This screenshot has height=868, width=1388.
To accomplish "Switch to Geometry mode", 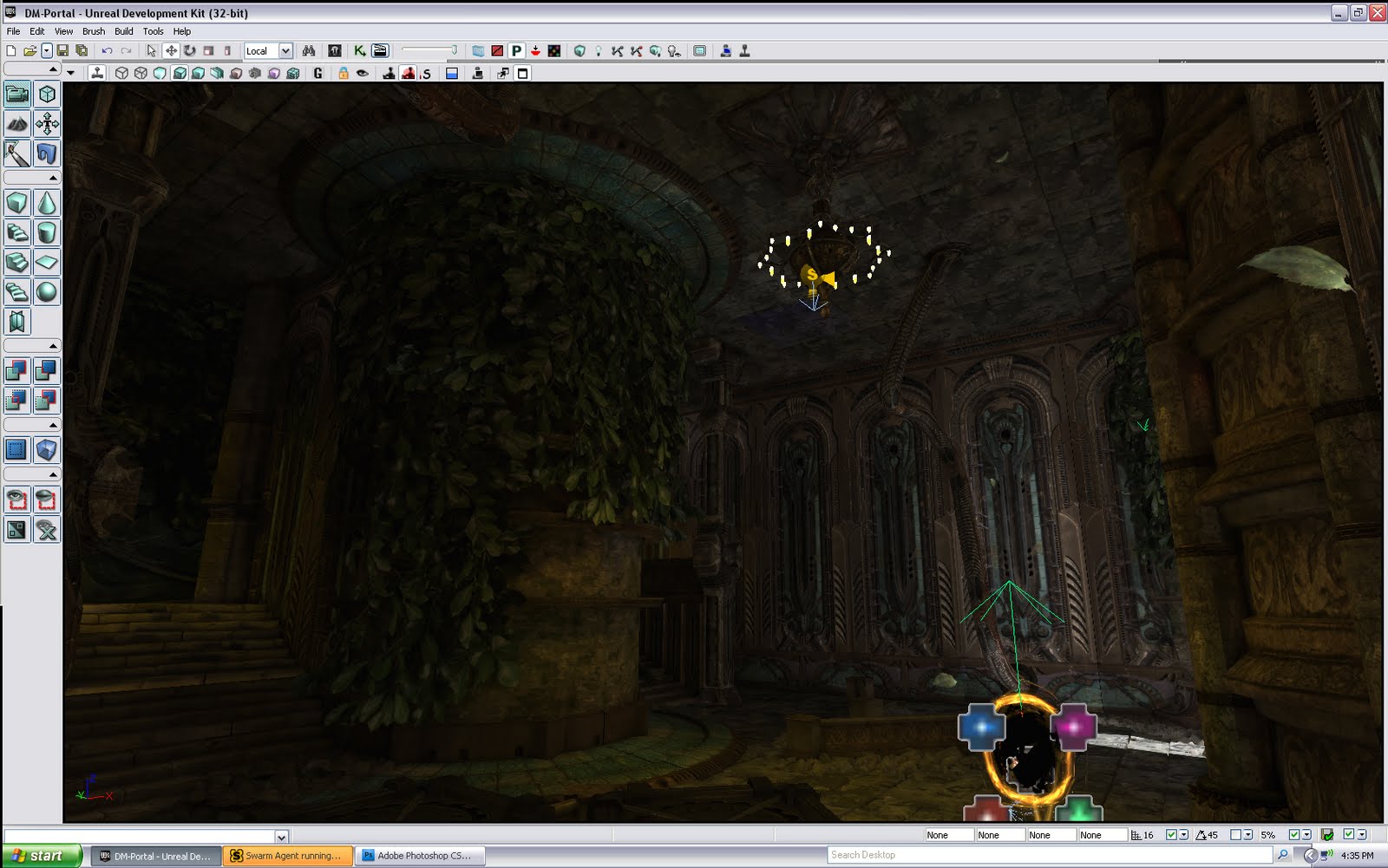I will [47, 95].
